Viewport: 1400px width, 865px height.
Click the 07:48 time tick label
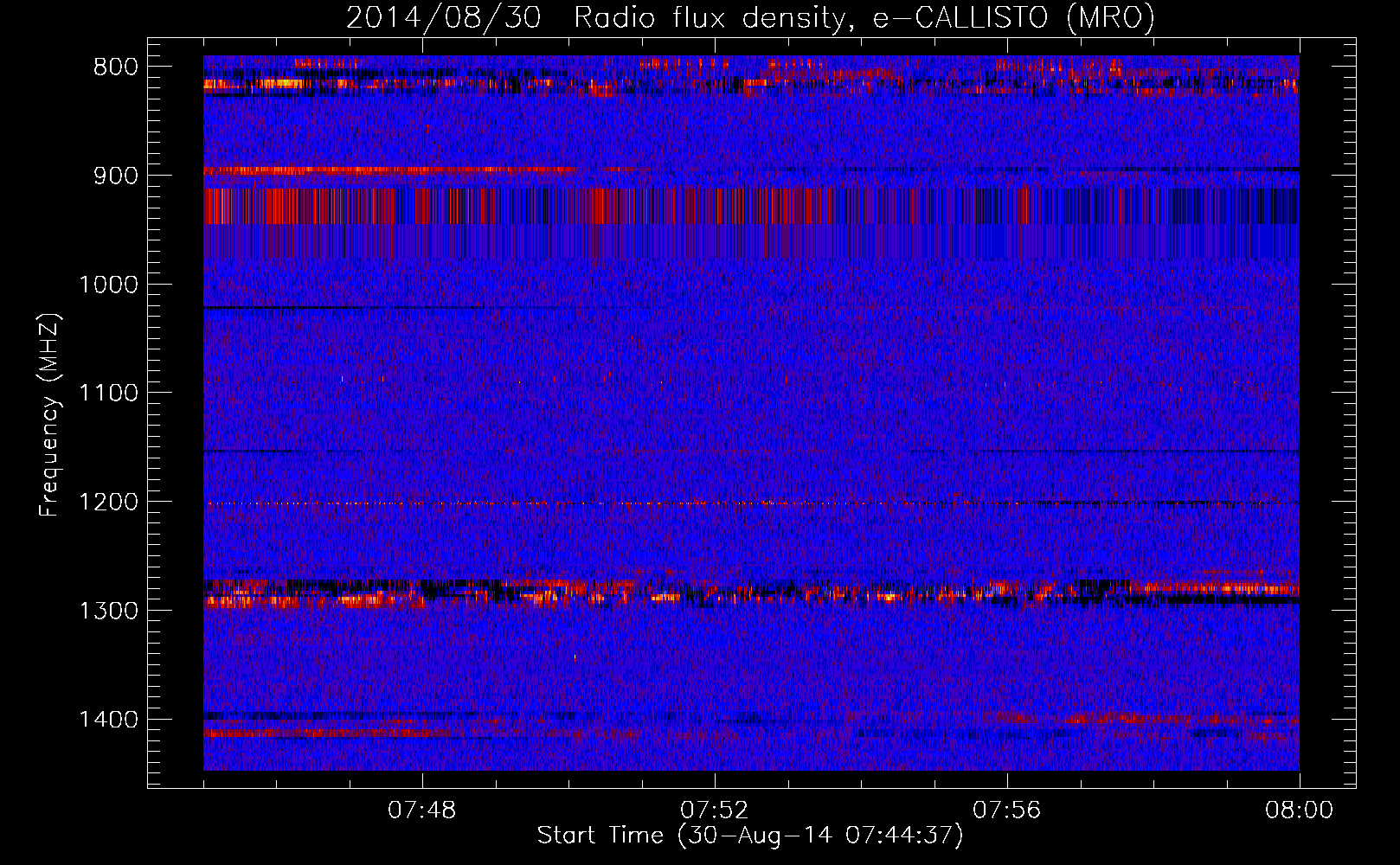tap(421, 811)
